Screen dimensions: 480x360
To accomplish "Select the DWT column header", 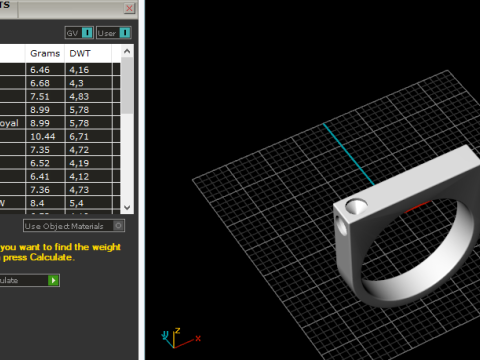I will (88, 53).
